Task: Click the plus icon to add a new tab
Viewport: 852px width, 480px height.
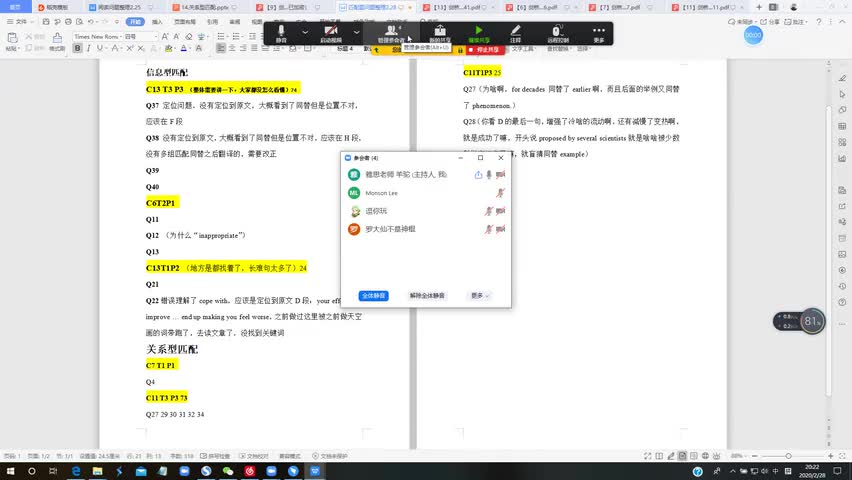Action: 759,7
